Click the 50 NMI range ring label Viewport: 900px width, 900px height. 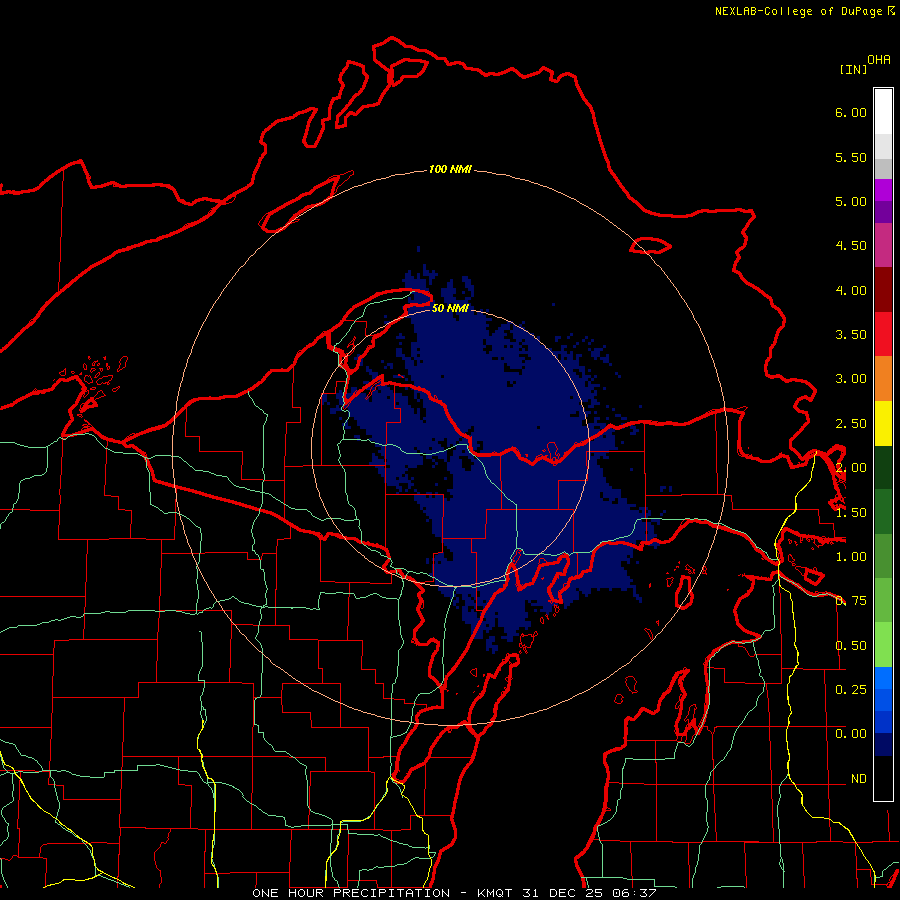click(450, 308)
